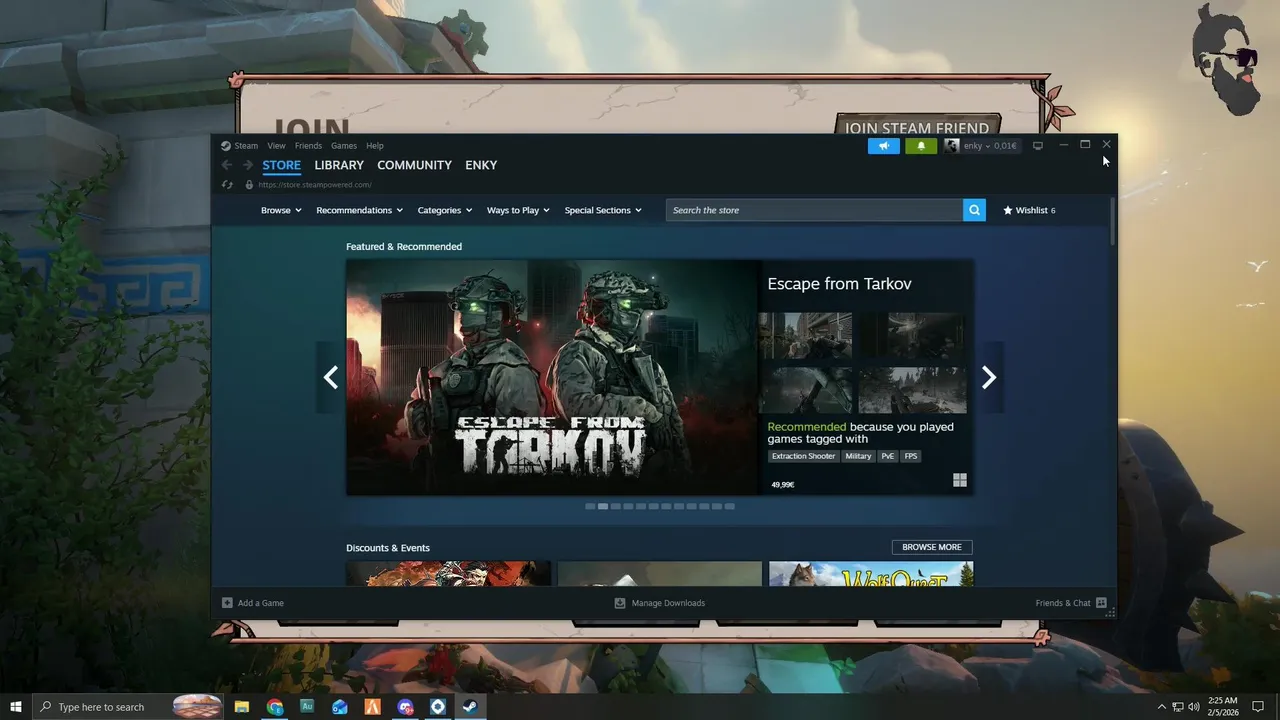Screen dimensions: 1280x720
Task: Click the Windows platform icon on Tarkov capsule
Action: pyautogui.click(x=960, y=480)
